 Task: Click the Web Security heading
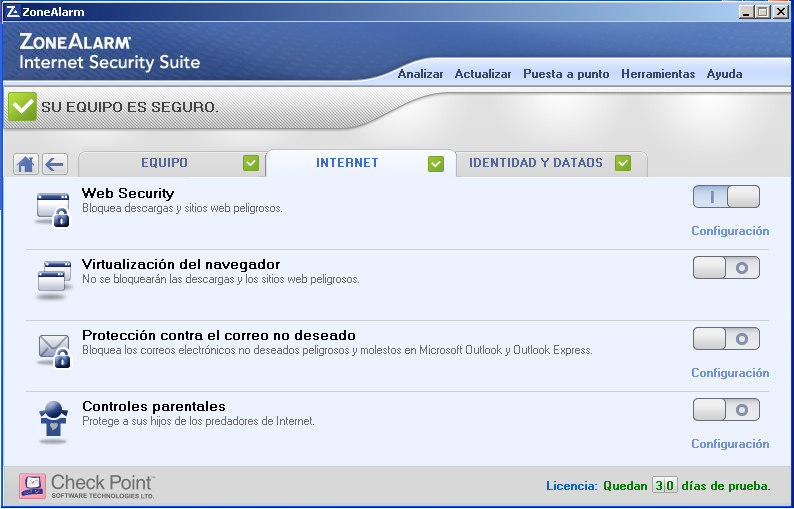click(x=128, y=193)
